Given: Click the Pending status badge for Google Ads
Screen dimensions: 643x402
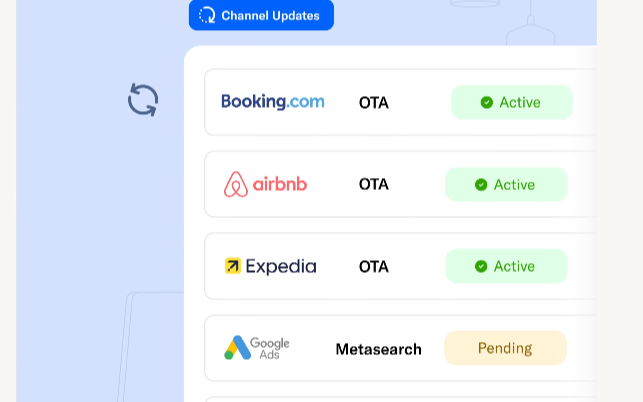Looking at the screenshot, I should (x=505, y=348).
